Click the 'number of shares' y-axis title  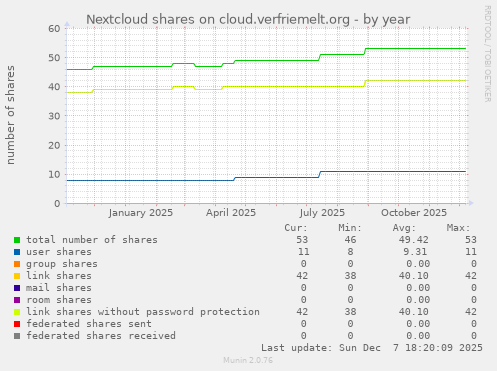click(x=11, y=115)
